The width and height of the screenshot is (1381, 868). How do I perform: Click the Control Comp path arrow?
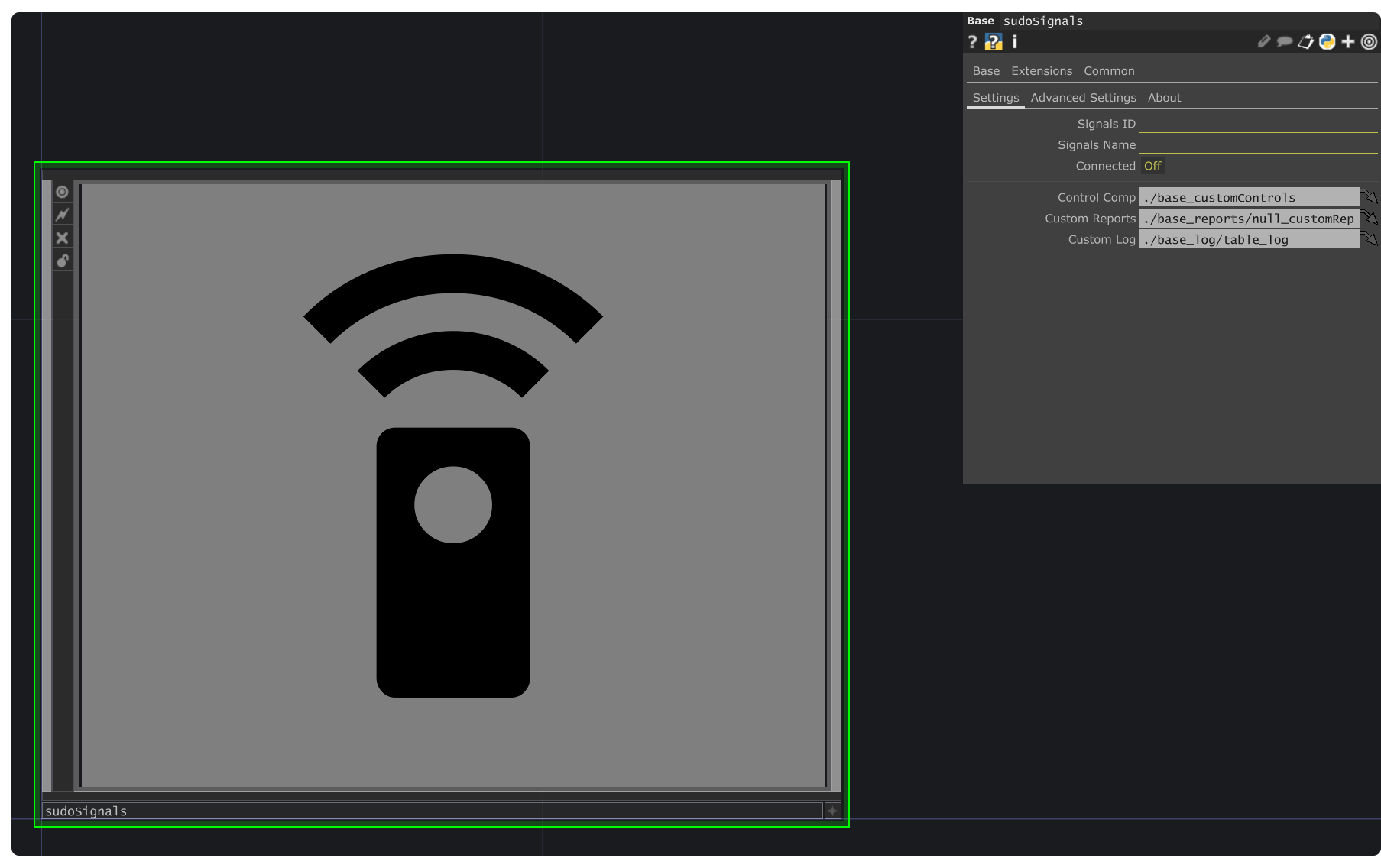click(1369, 197)
